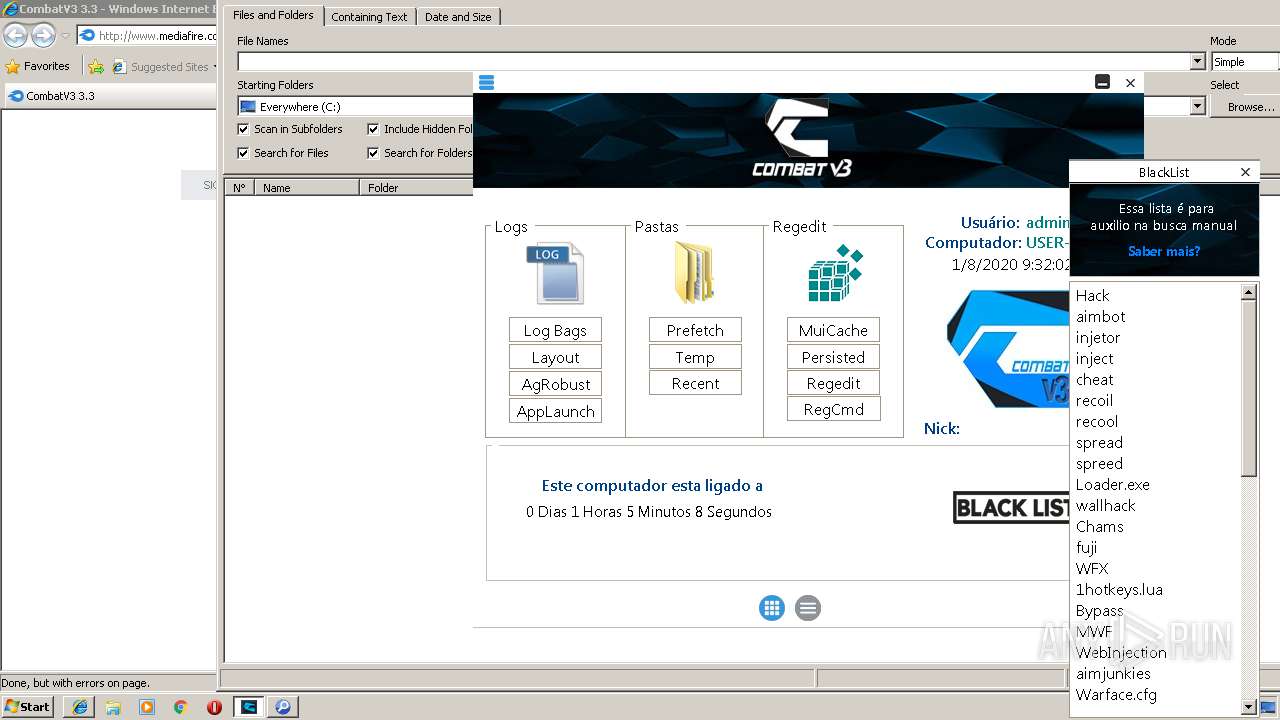The height and width of the screenshot is (720, 1280).
Task: Open Windows Media Player taskbar icon
Action: tap(147, 707)
